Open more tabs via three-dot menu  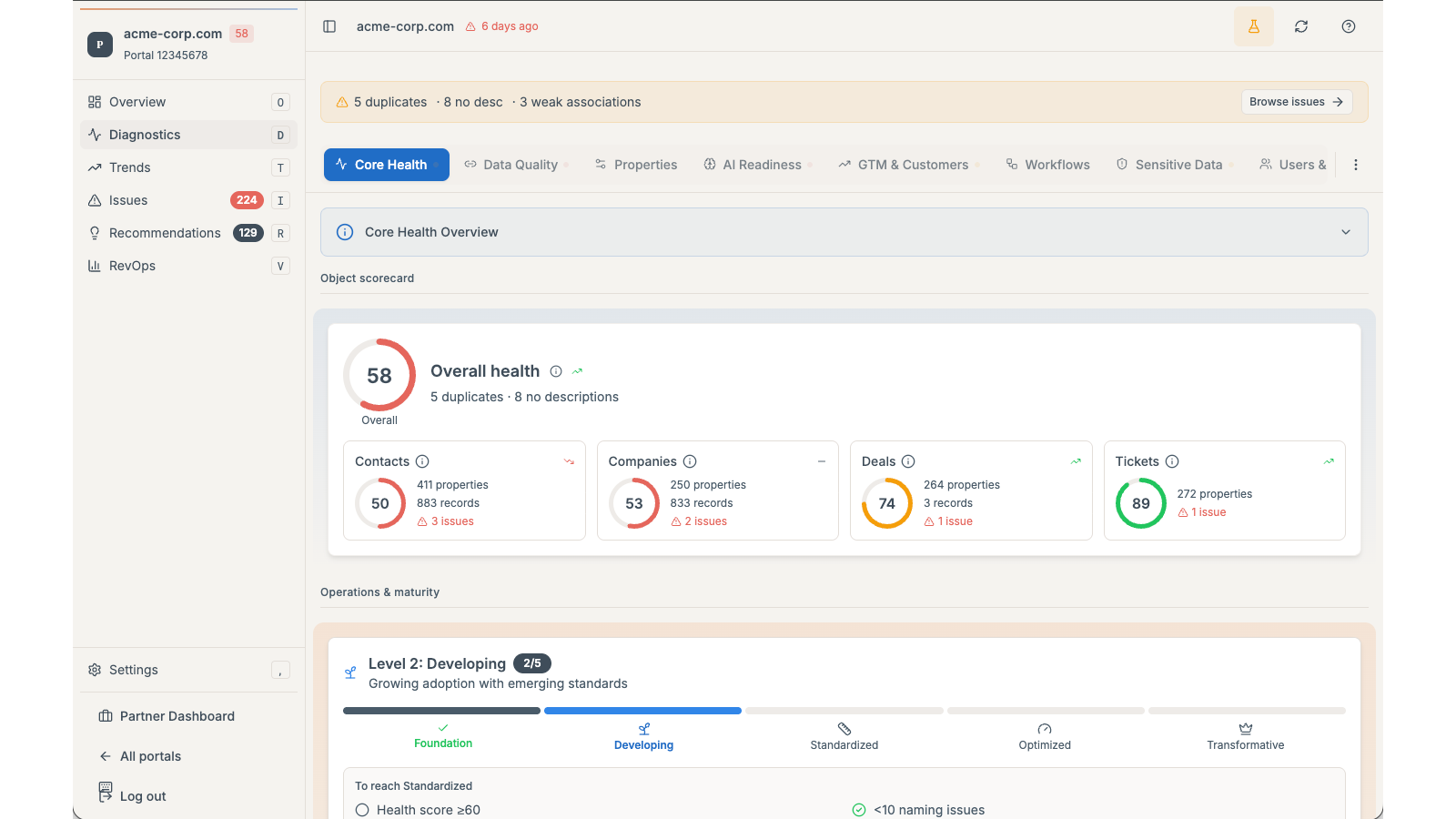click(x=1356, y=165)
